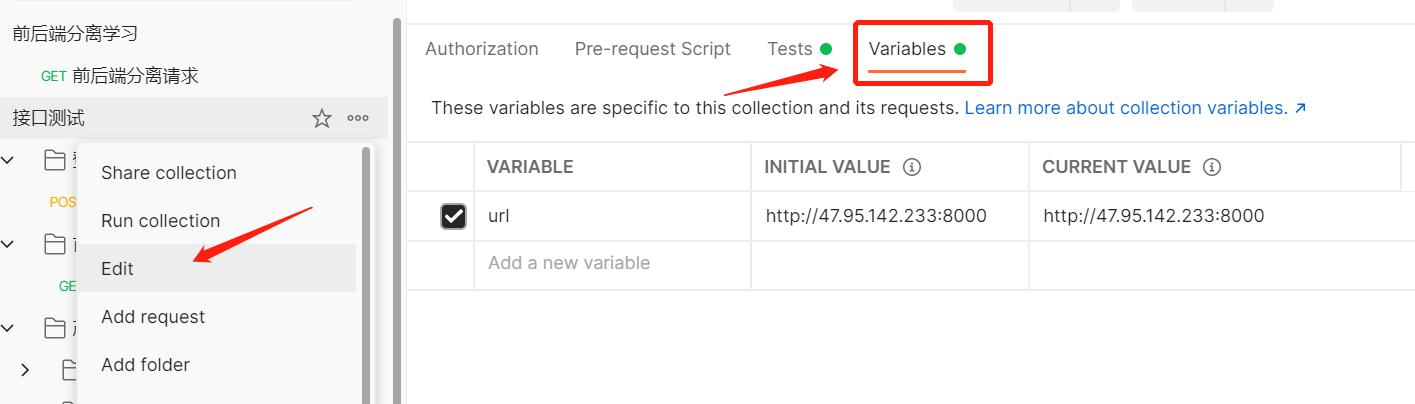Click the green dot on Variables tab
Image resolution: width=1415 pixels, height=404 pixels.
(x=960, y=49)
